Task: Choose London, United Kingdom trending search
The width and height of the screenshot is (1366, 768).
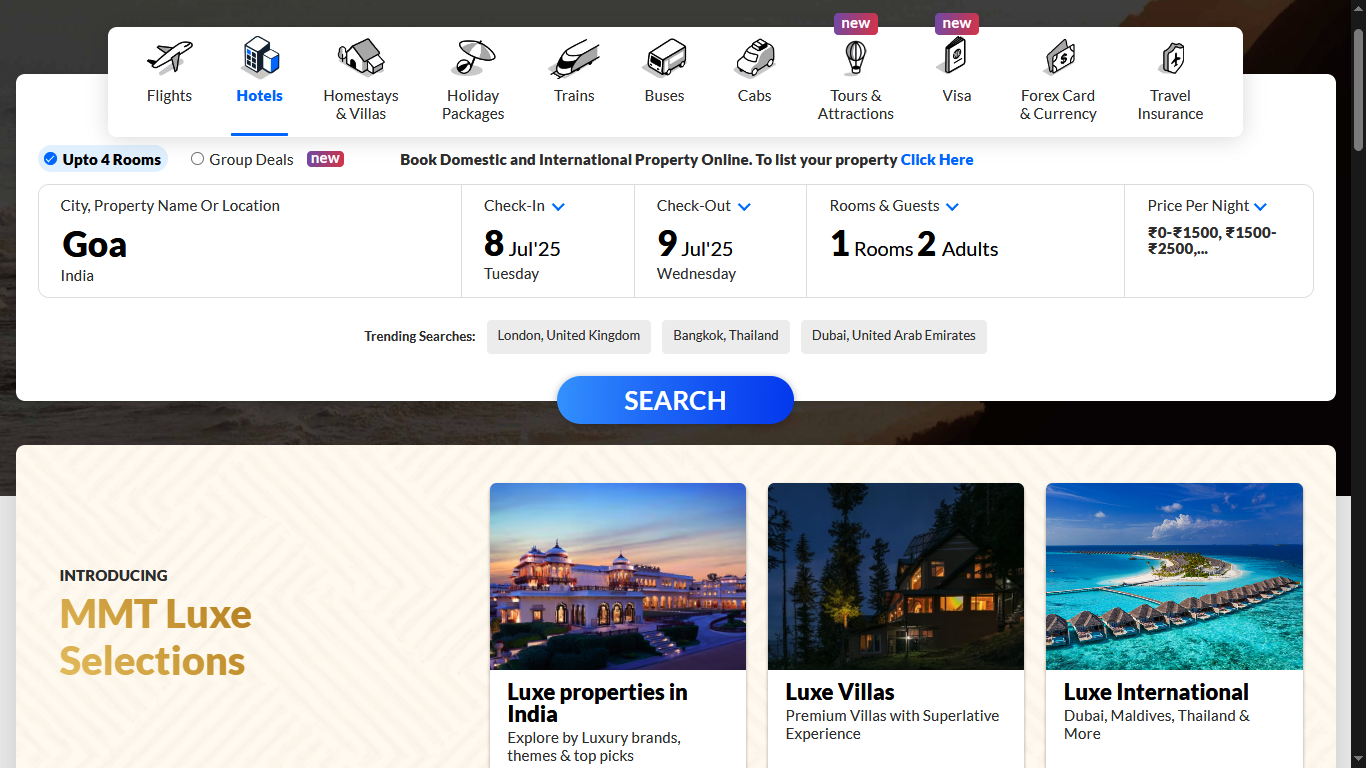Action: tap(569, 337)
